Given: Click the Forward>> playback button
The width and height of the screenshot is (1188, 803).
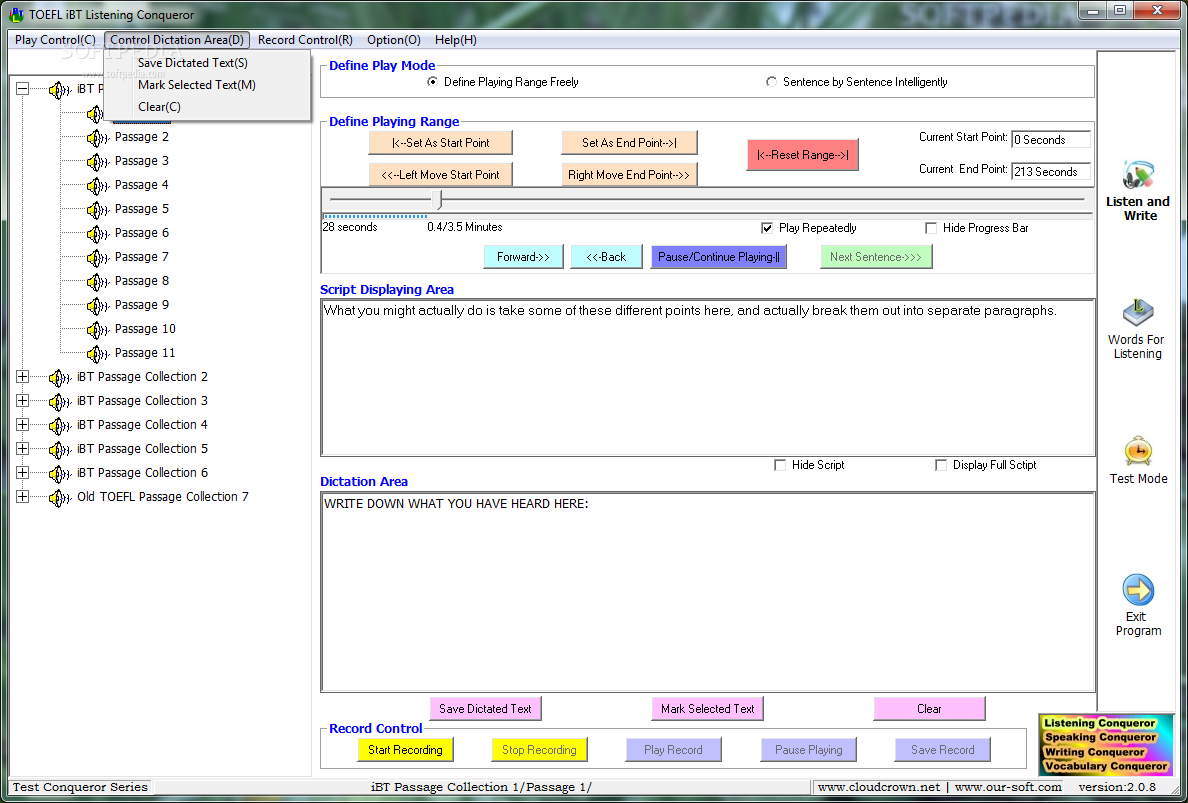Looking at the screenshot, I should [x=524, y=257].
